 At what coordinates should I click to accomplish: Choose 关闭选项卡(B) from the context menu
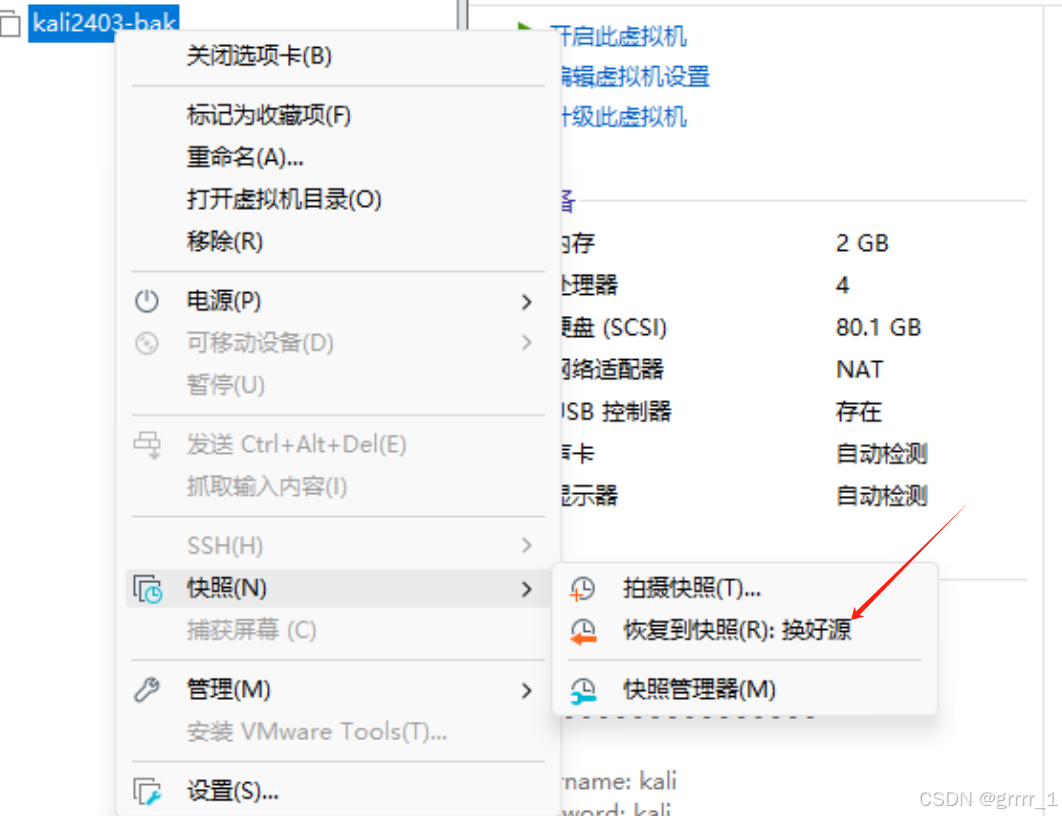click(338, 56)
